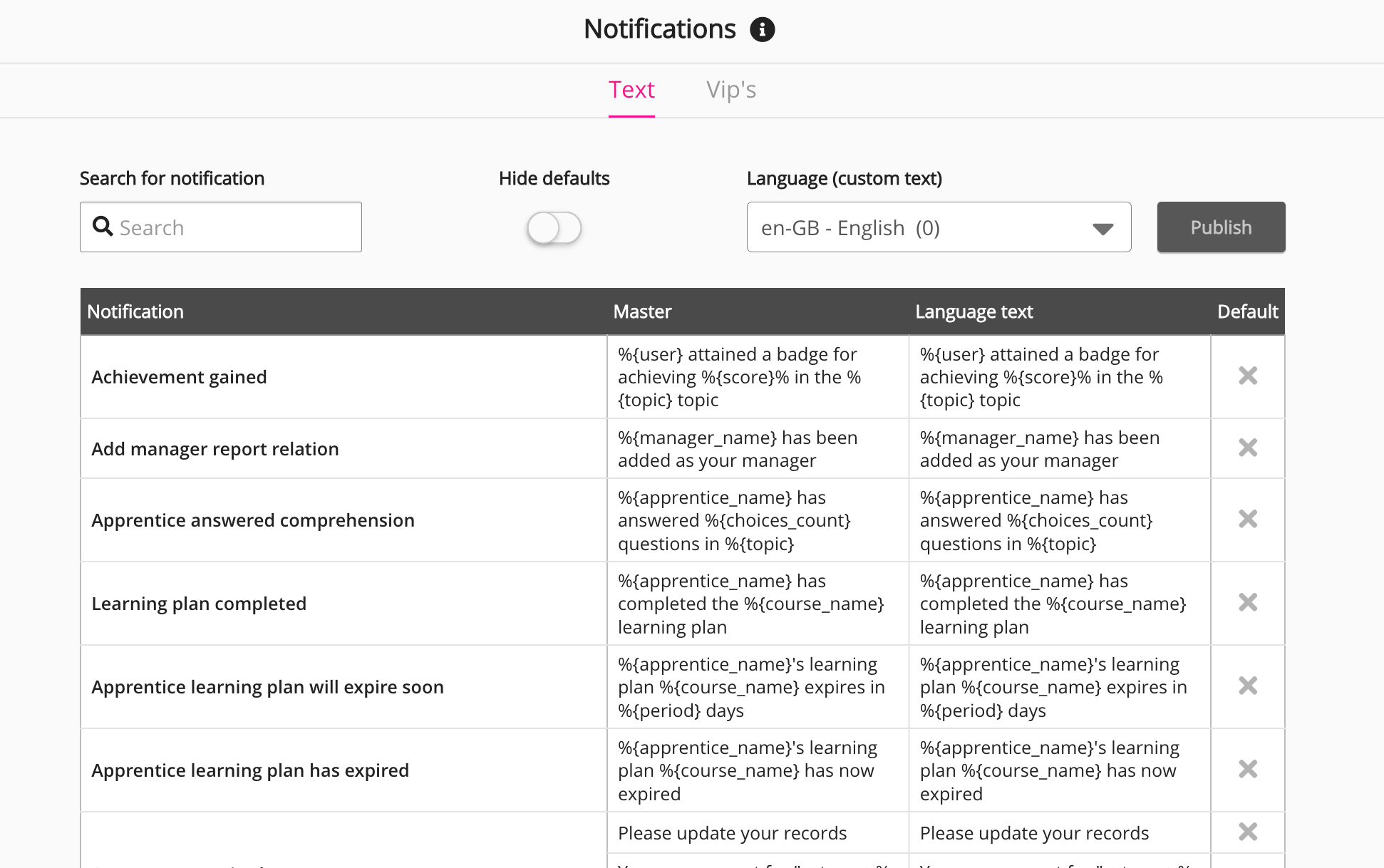Click into the Search notification field
The height and width of the screenshot is (868, 1384).
point(235,227)
